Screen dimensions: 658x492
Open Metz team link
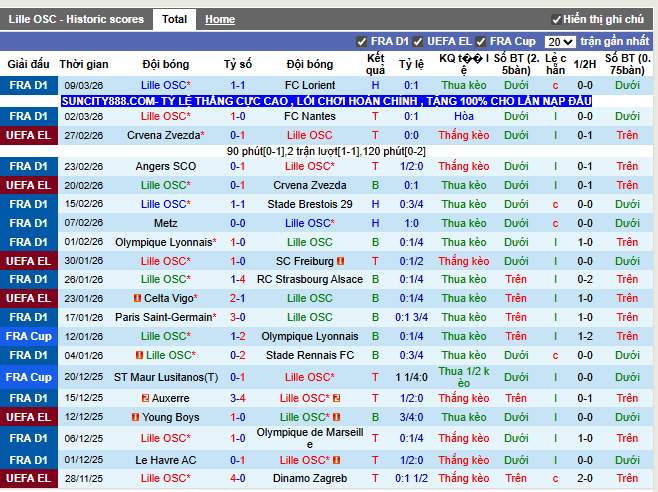166,223
